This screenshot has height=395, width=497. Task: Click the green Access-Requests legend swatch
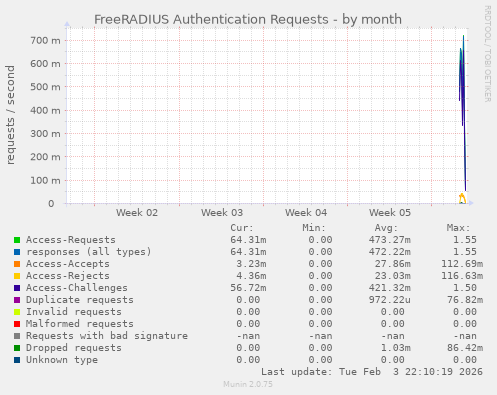pyautogui.click(x=17, y=240)
